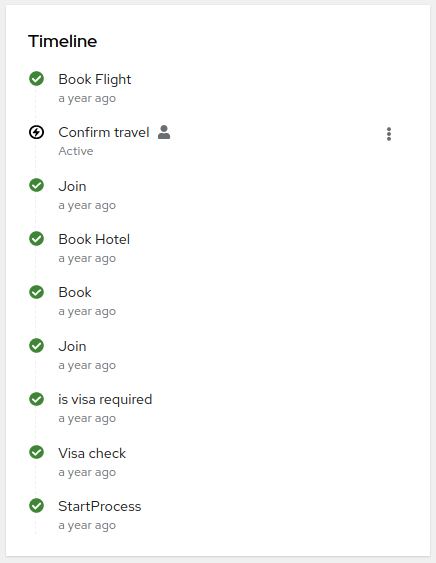
Task: Click the is visa required entry
Action: click(x=105, y=400)
